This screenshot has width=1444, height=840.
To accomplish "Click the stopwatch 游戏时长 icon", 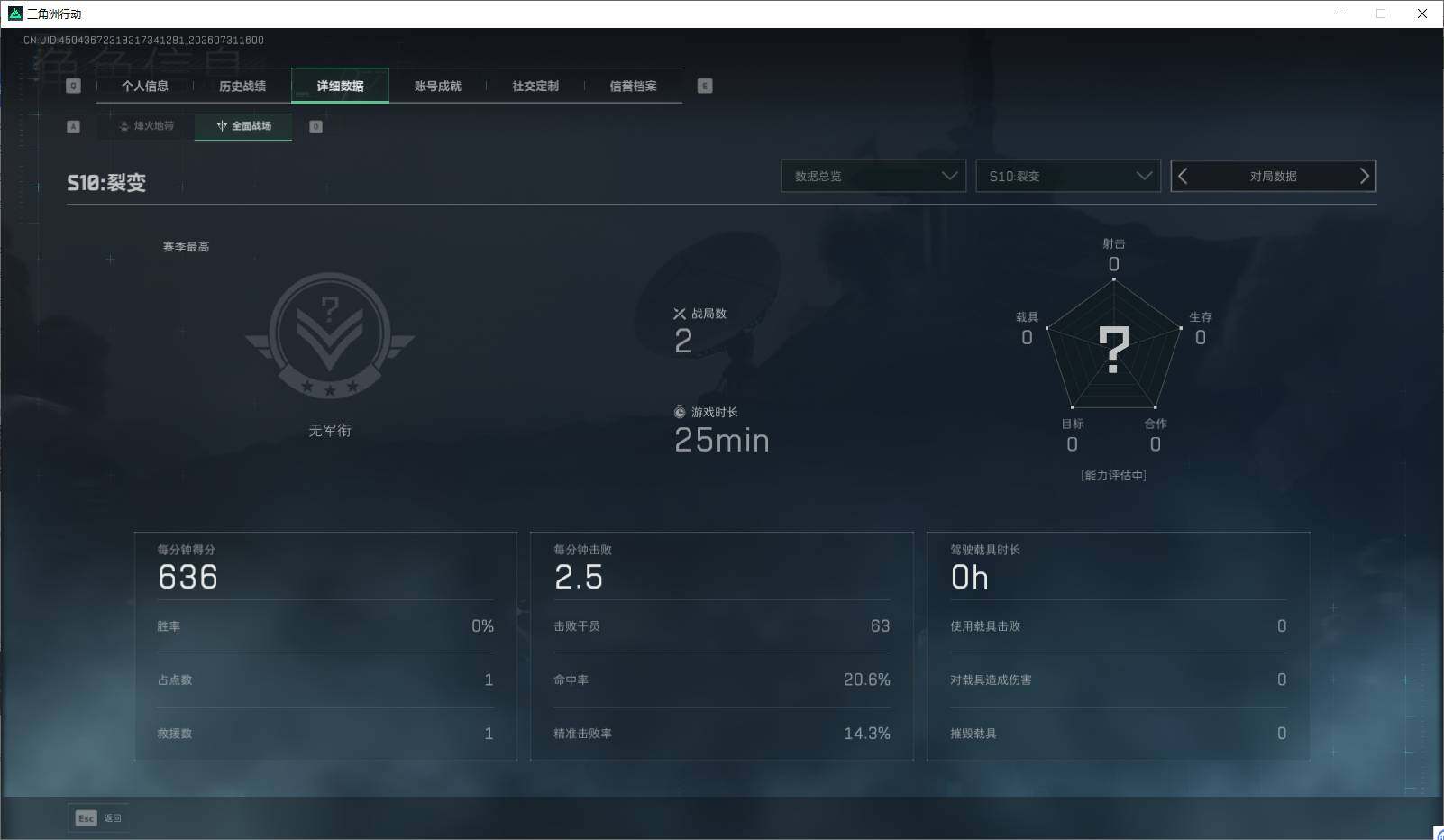I will (680, 412).
